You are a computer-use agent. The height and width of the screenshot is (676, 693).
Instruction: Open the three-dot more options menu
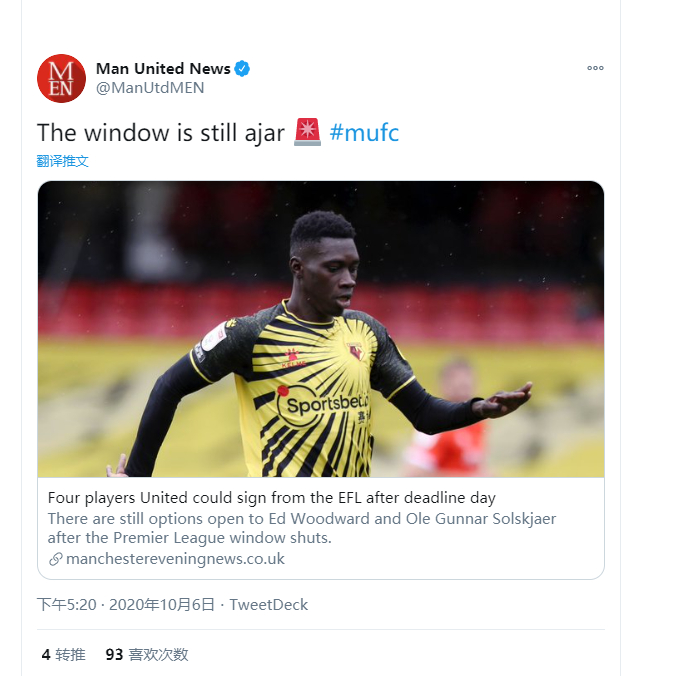click(x=595, y=68)
